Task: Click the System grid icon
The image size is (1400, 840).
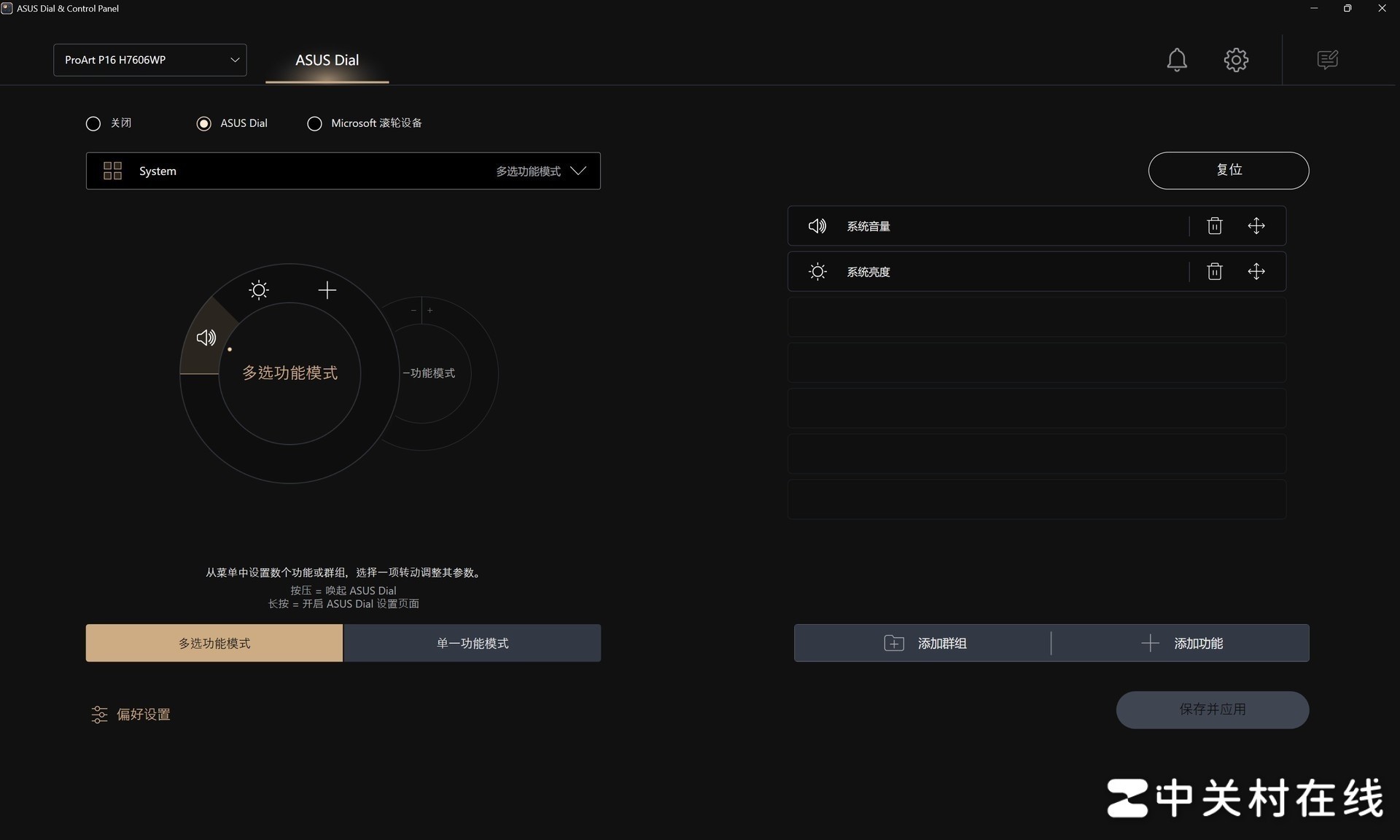Action: point(112,171)
